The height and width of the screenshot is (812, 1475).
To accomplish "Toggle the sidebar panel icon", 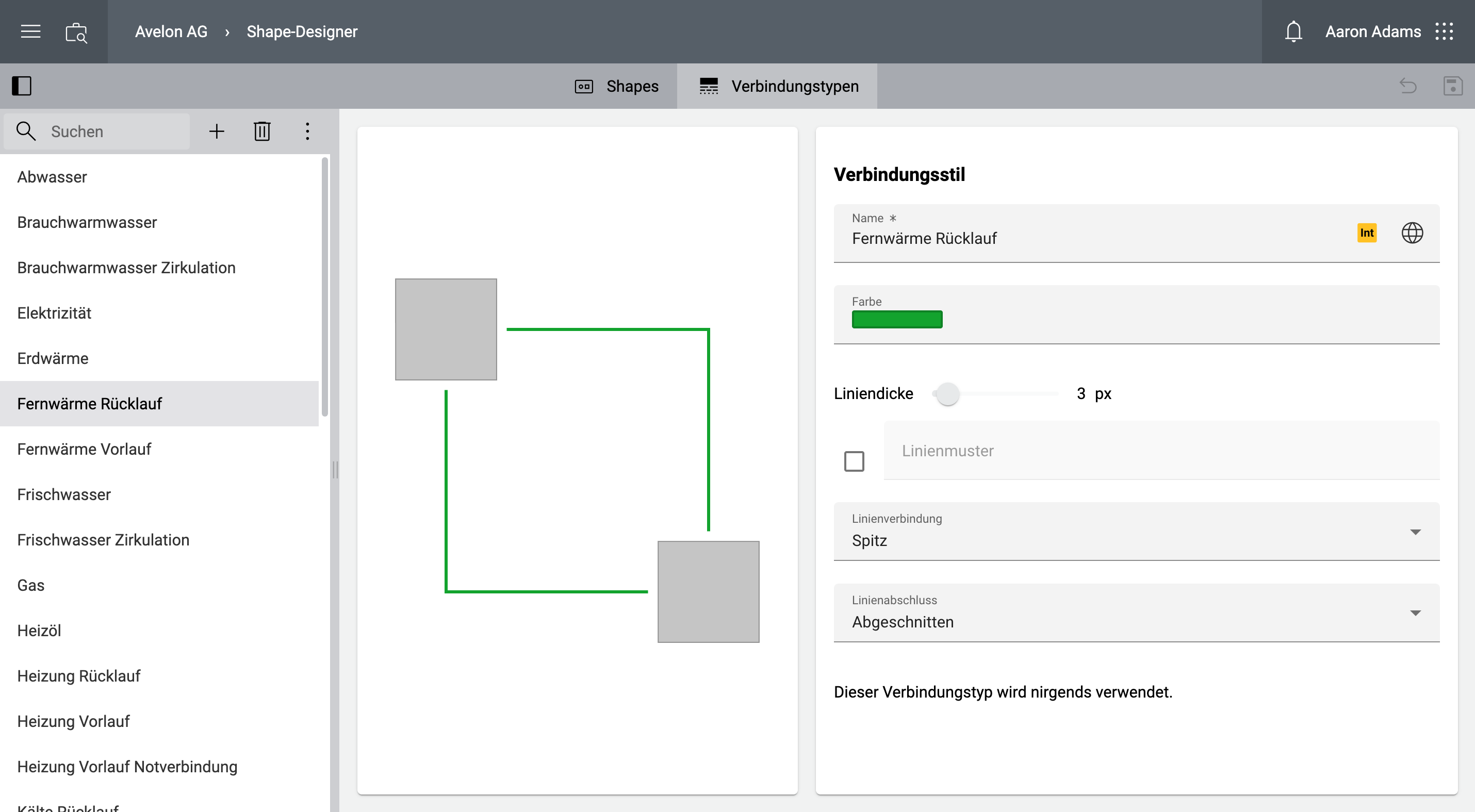I will (x=22, y=86).
